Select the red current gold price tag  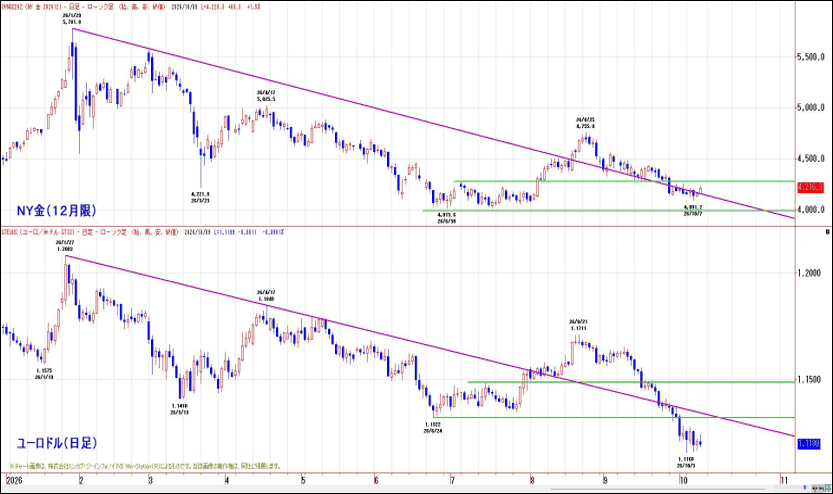(x=811, y=187)
